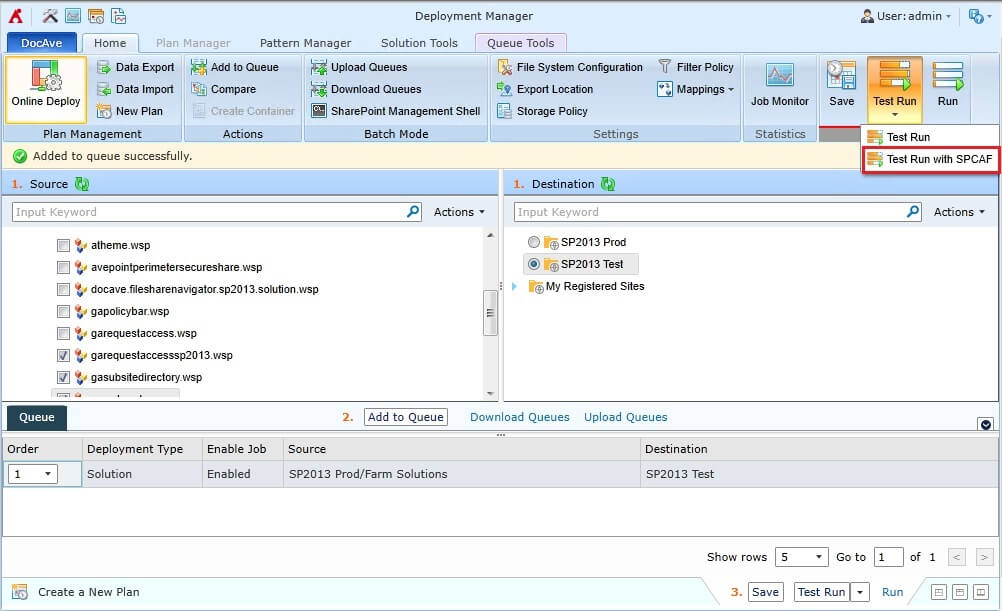Click the bottom Save button
Viewport: 1002px width, 611px height.
click(766, 592)
